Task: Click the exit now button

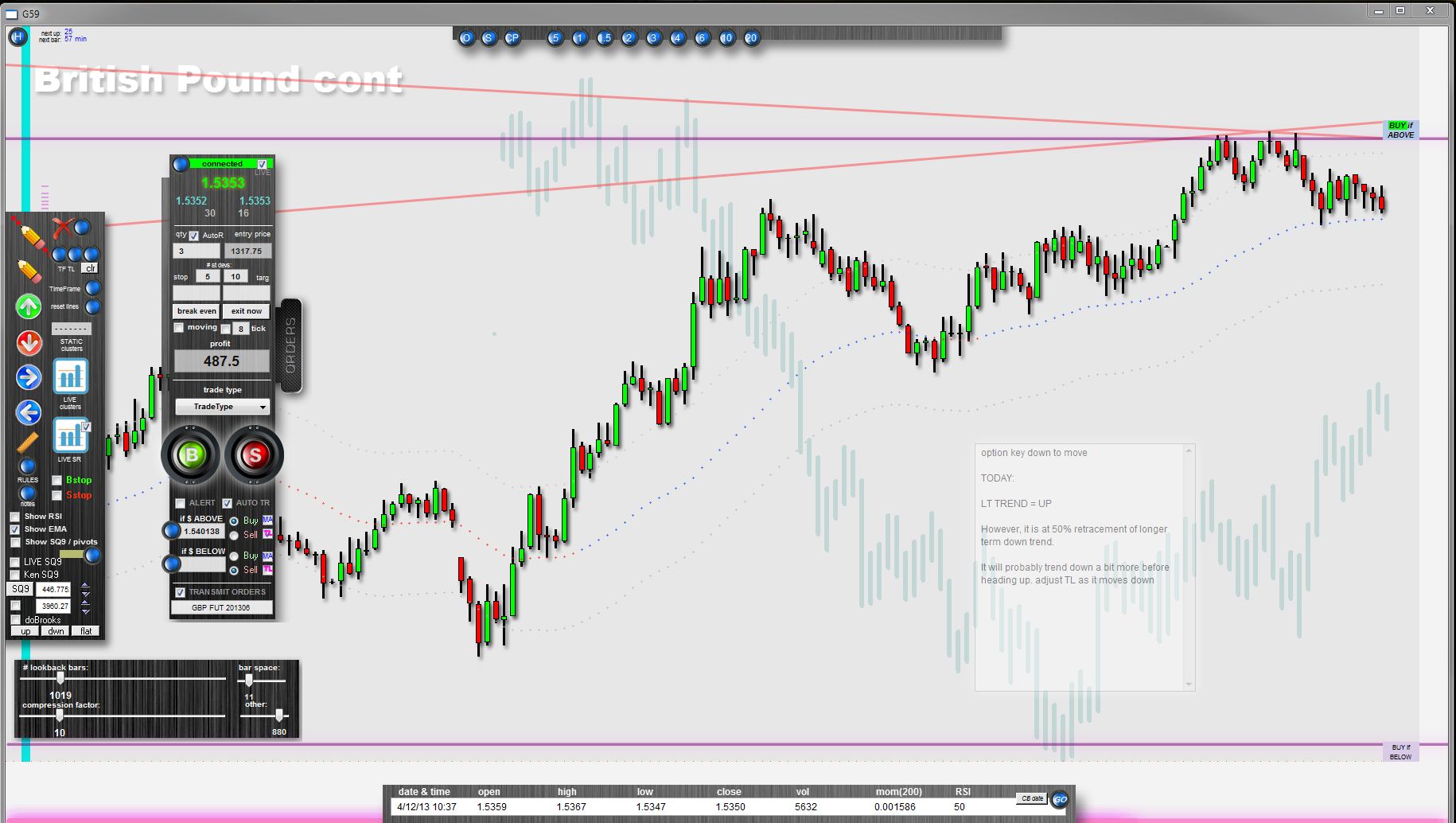Action: (x=247, y=311)
